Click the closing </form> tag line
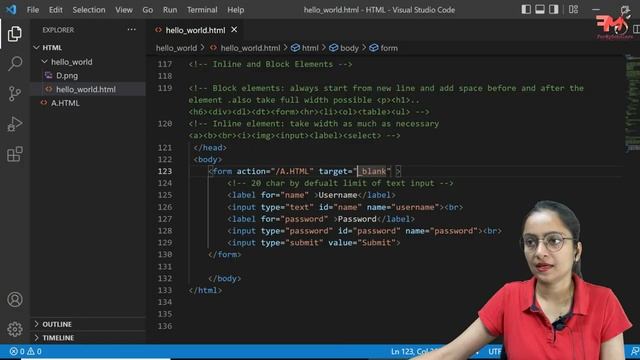This screenshot has width=640, height=360. pyautogui.click(x=224, y=254)
